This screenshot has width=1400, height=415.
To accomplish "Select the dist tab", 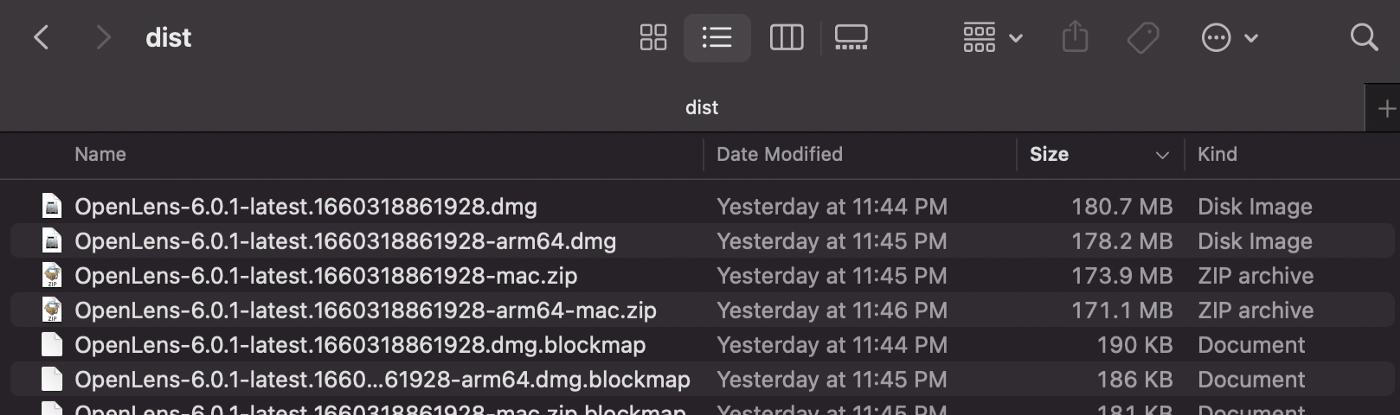I will tap(701, 107).
